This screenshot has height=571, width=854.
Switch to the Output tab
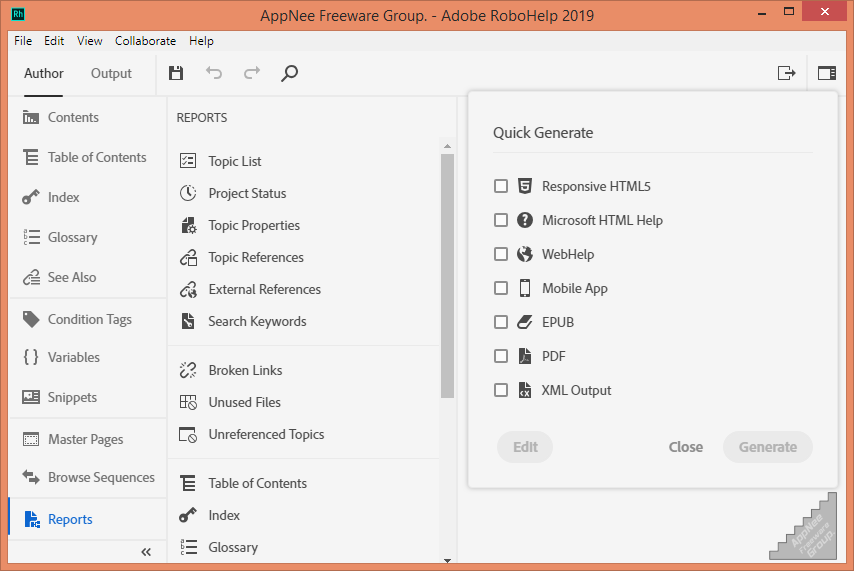(111, 73)
